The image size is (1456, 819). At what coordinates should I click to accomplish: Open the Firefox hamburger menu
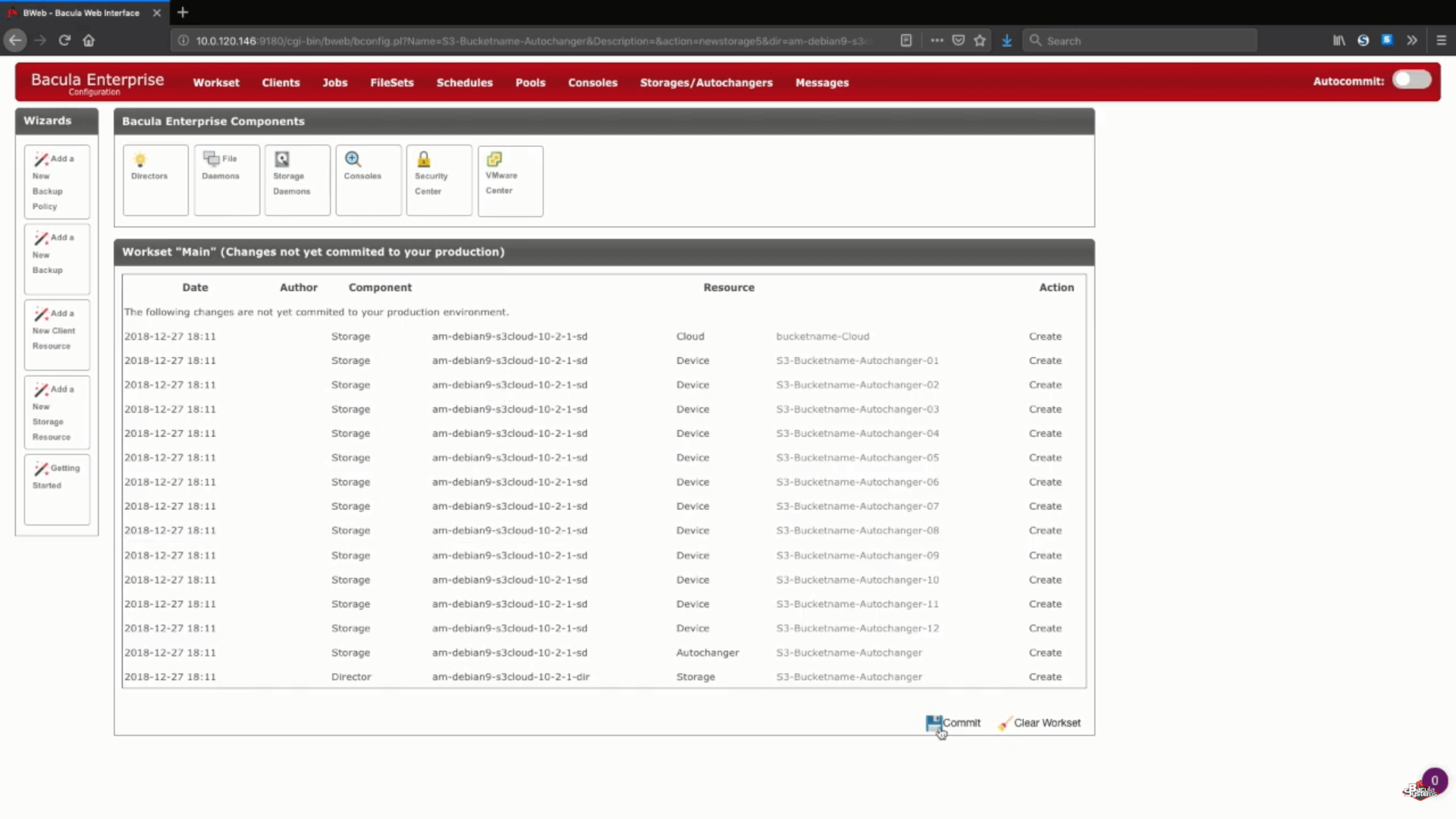(x=1442, y=40)
